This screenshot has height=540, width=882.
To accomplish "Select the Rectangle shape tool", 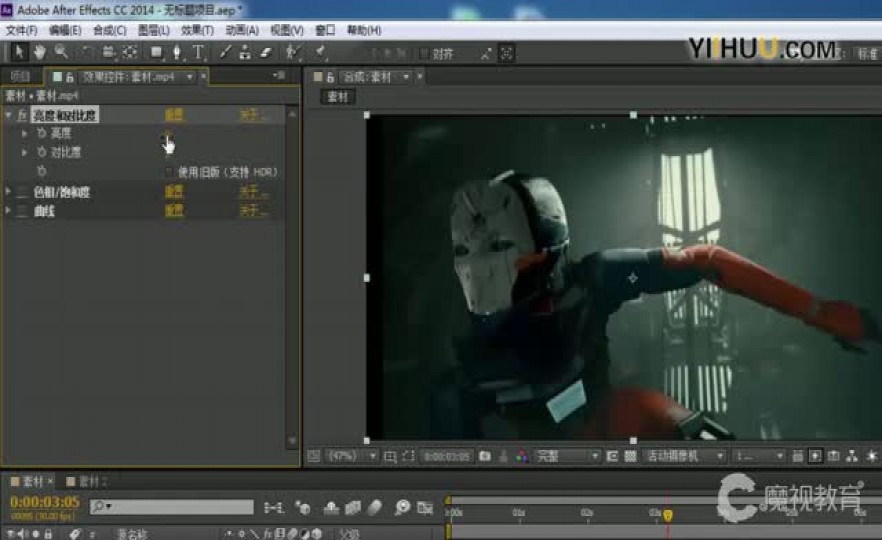I will pos(156,53).
